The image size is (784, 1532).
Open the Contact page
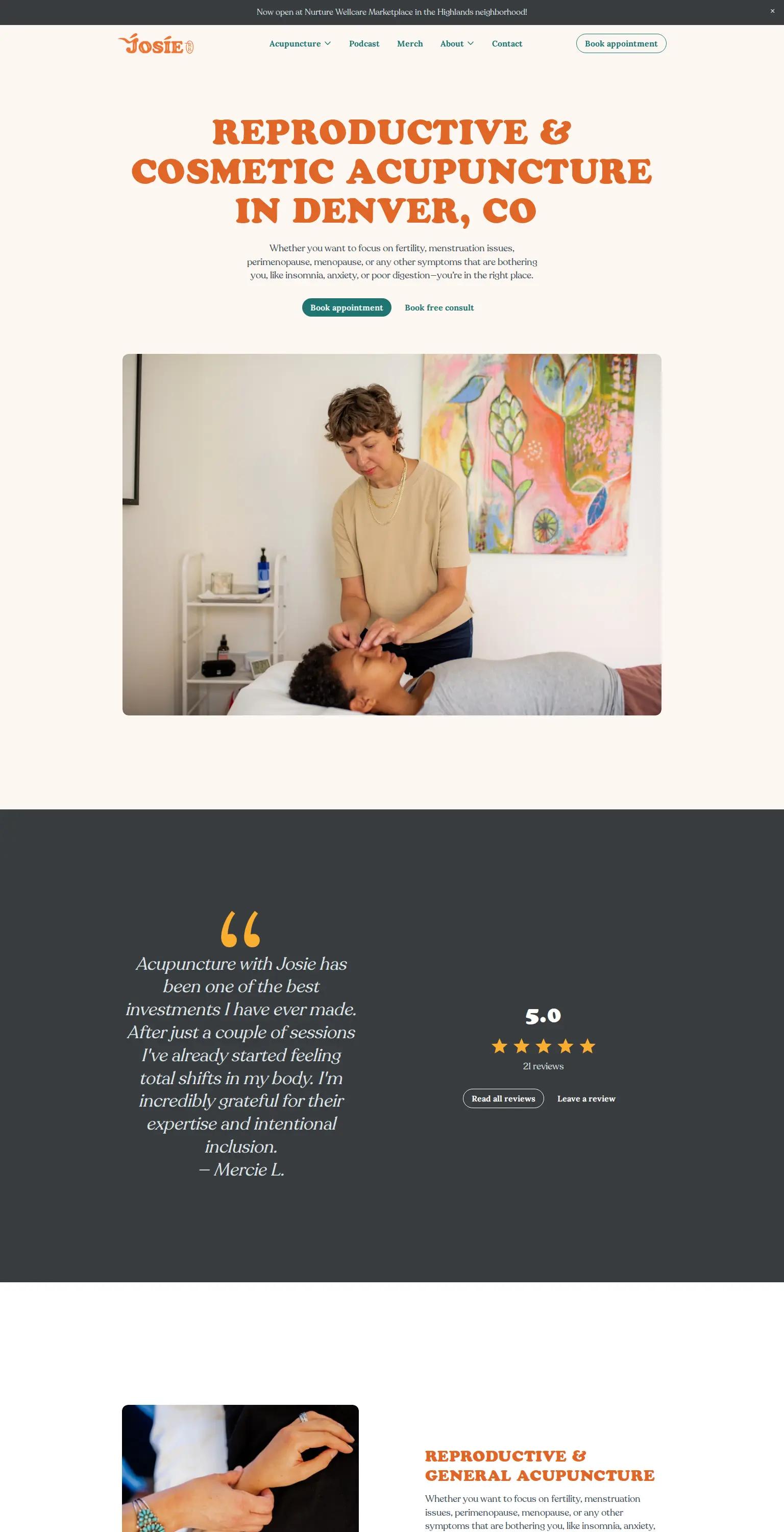click(x=506, y=44)
